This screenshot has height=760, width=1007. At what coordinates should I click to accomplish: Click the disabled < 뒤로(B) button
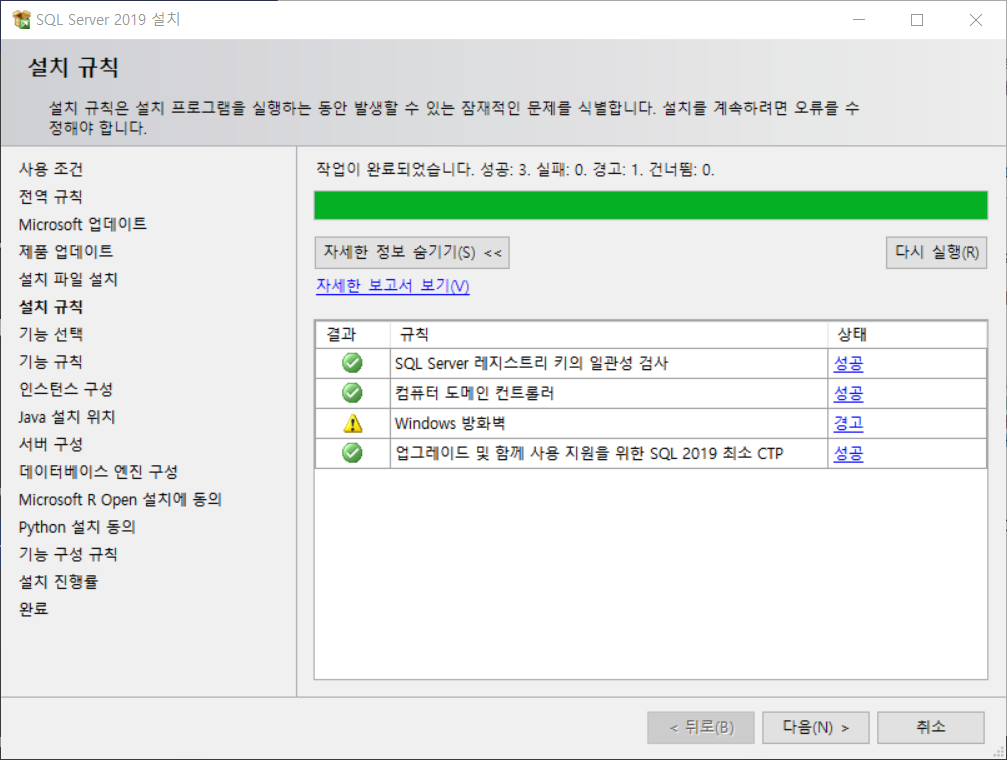pos(701,727)
